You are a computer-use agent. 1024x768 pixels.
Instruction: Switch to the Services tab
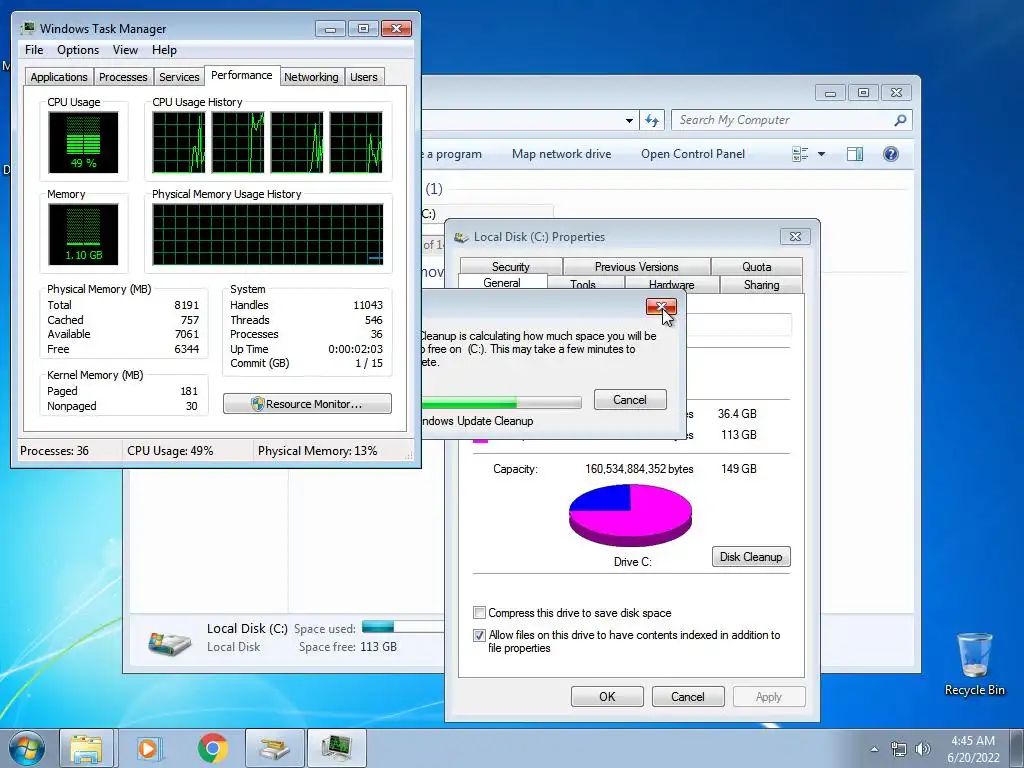(x=179, y=77)
